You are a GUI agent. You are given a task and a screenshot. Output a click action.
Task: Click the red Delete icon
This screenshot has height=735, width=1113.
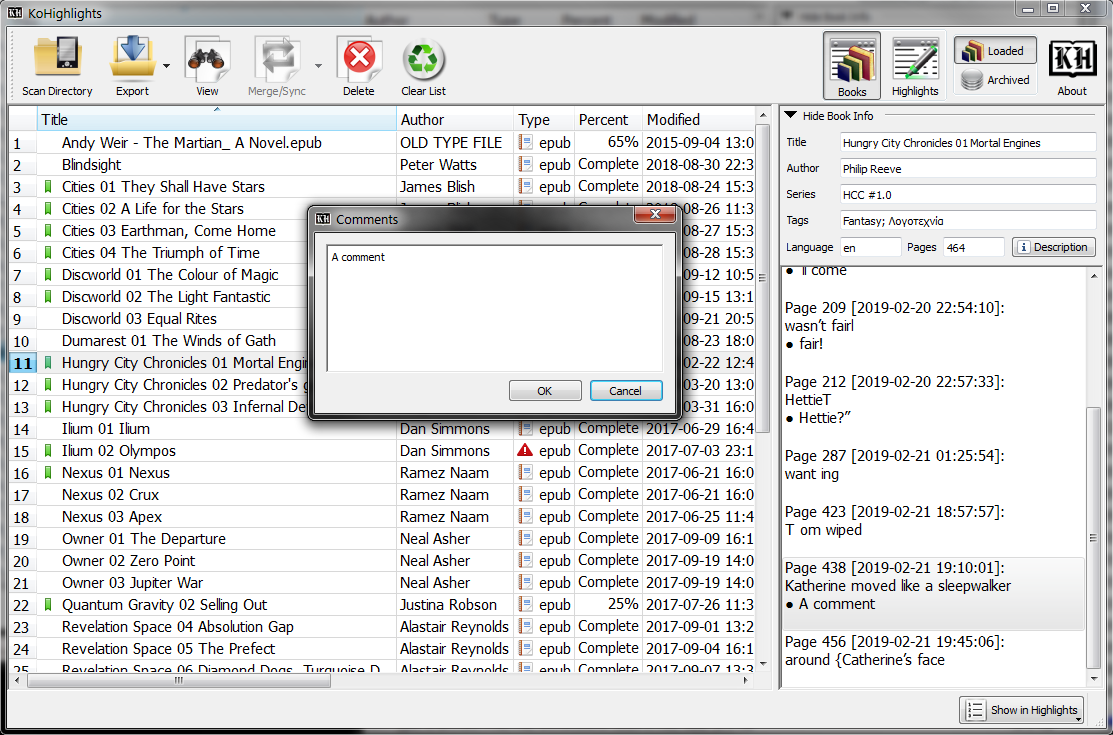click(x=359, y=57)
